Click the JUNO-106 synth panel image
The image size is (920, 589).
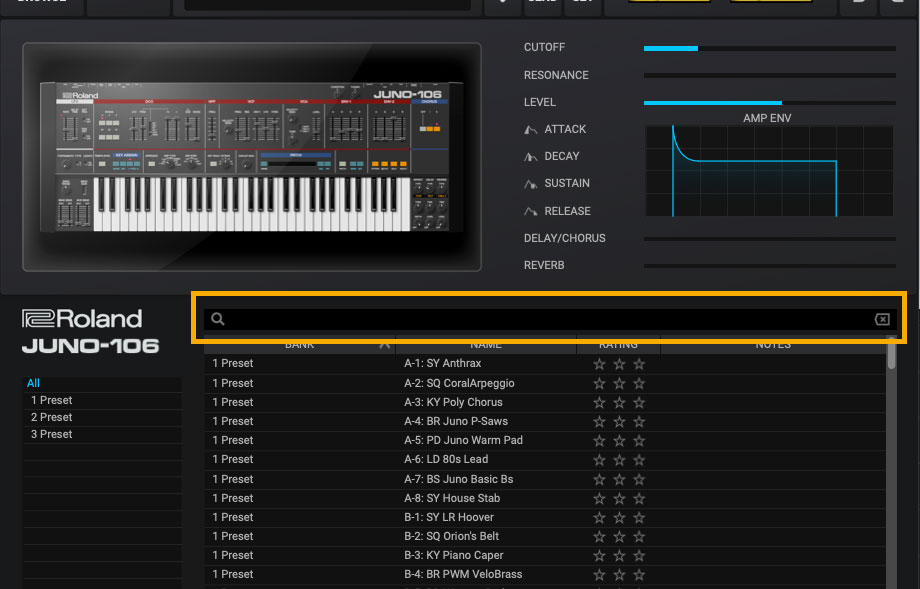tap(251, 157)
